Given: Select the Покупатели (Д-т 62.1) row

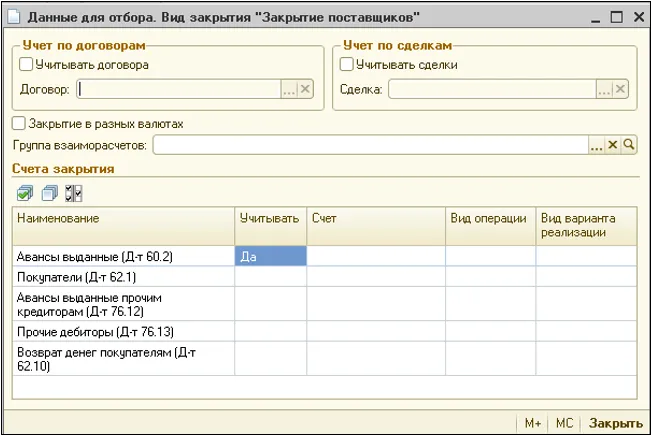Looking at the screenshot, I should [325, 277].
